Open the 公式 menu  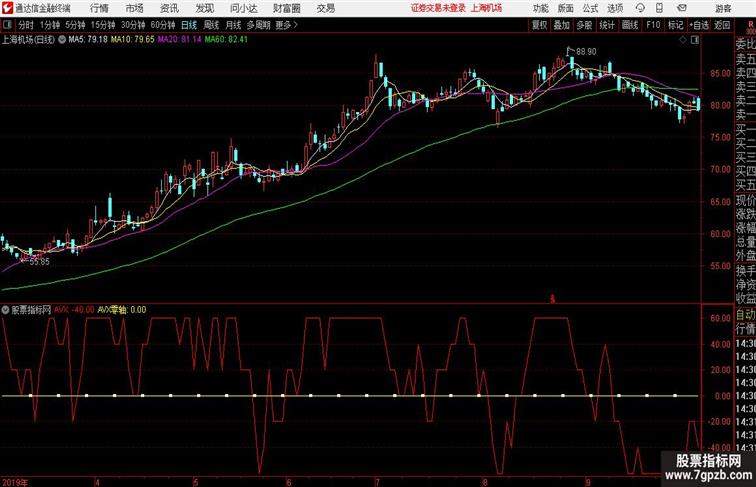590,8
